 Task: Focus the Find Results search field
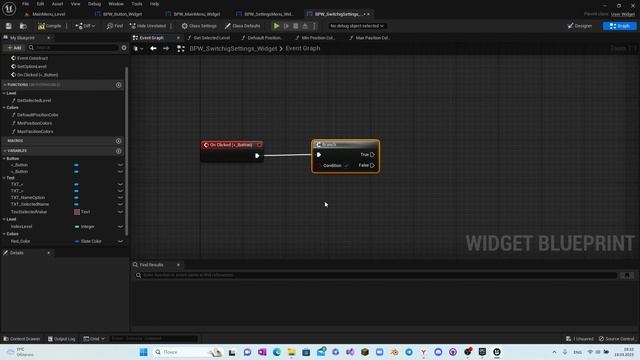(x=376, y=275)
